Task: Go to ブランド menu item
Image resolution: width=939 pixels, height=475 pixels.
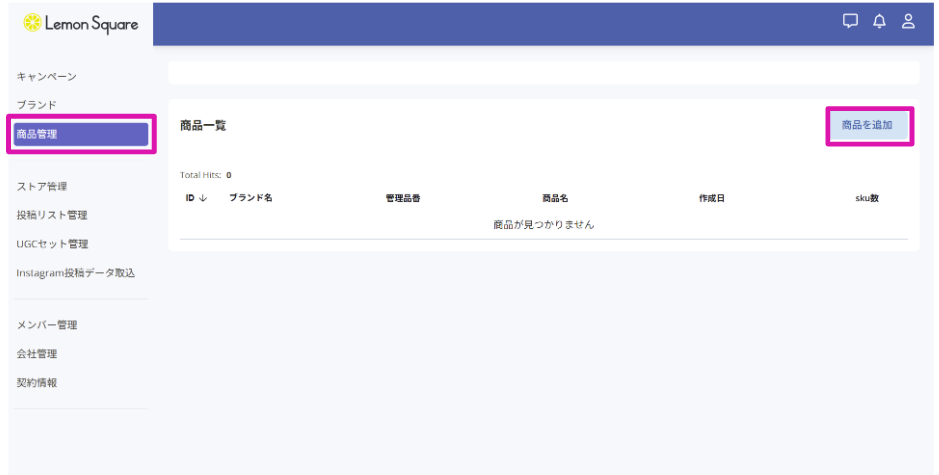Action: coord(37,105)
